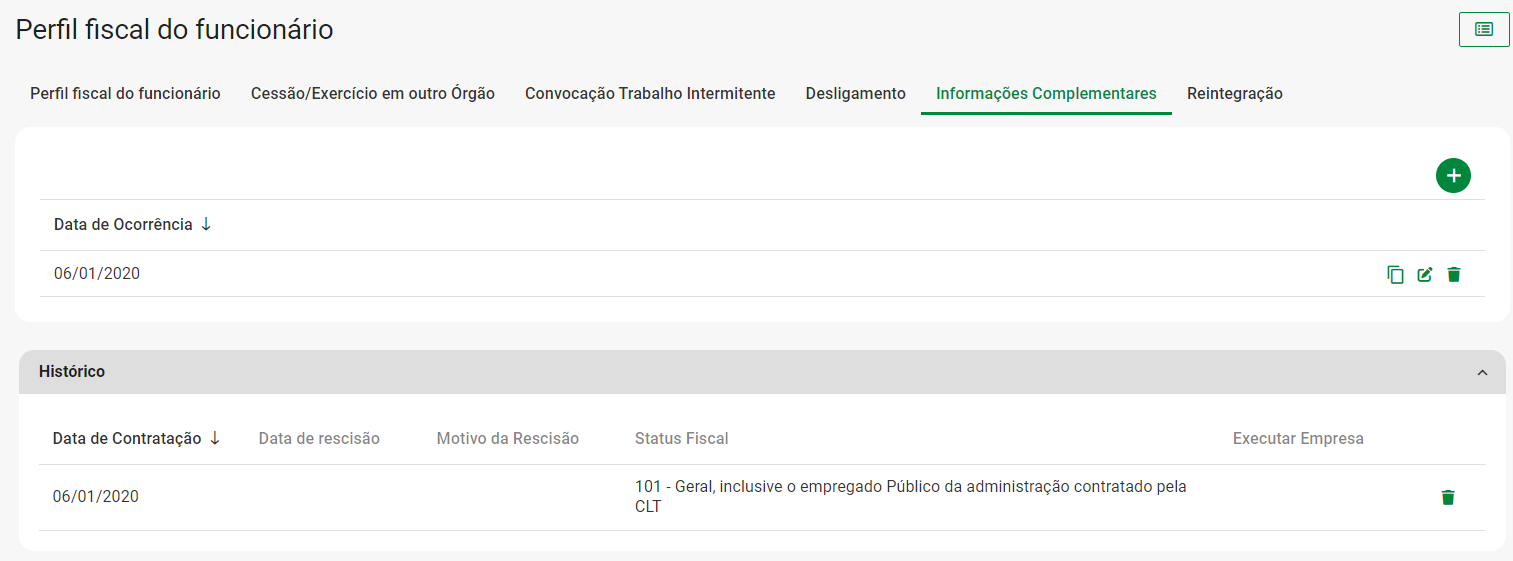This screenshot has width=1513, height=561.
Task: Click the Histórico panel header
Action: tap(72, 372)
